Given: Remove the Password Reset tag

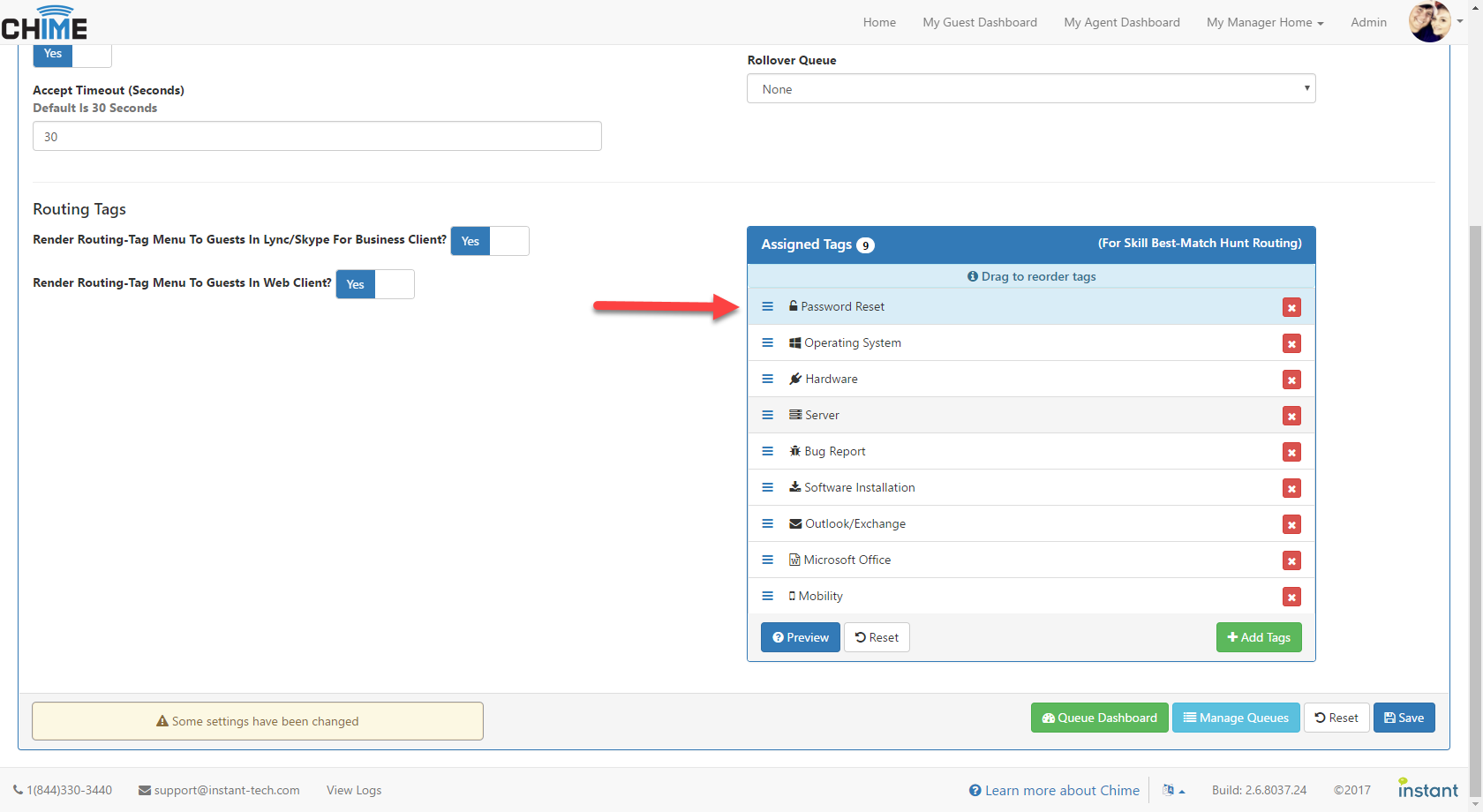Looking at the screenshot, I should click(x=1291, y=307).
